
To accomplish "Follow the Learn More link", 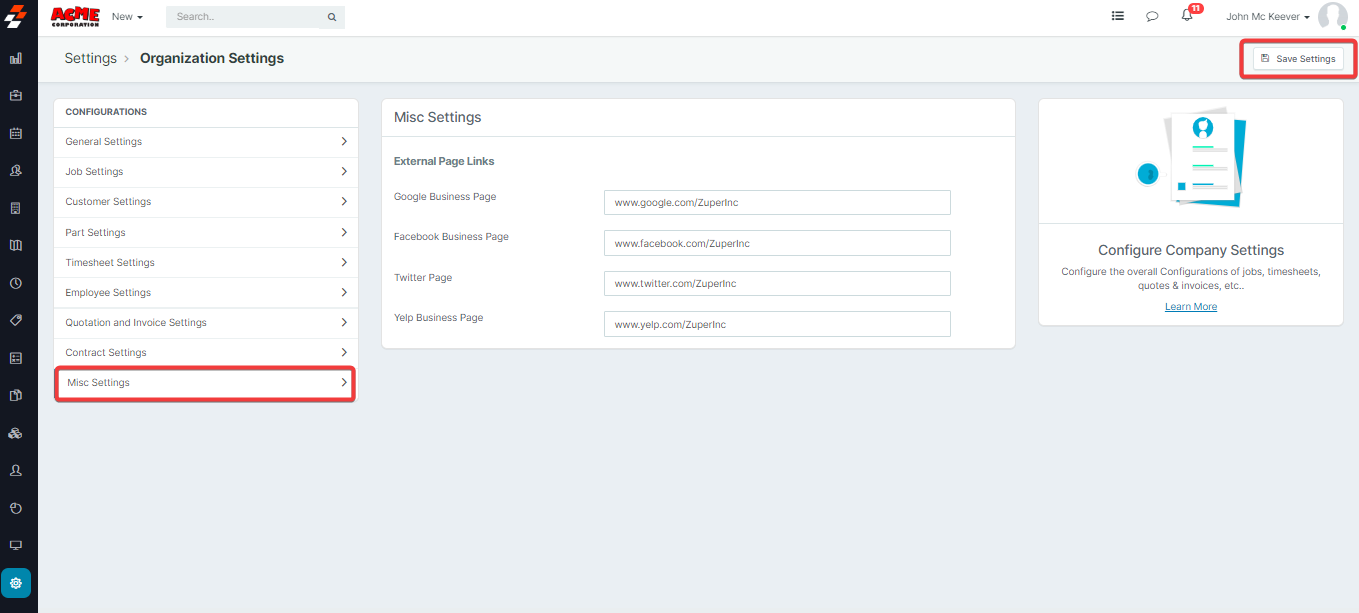I will 1190,307.
